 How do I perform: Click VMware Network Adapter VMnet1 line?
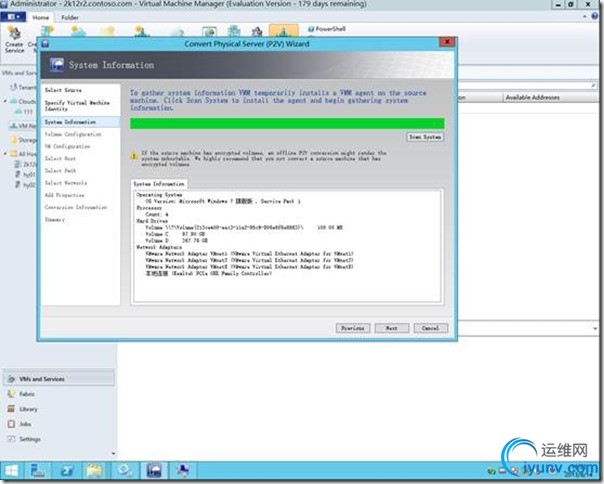click(249, 254)
